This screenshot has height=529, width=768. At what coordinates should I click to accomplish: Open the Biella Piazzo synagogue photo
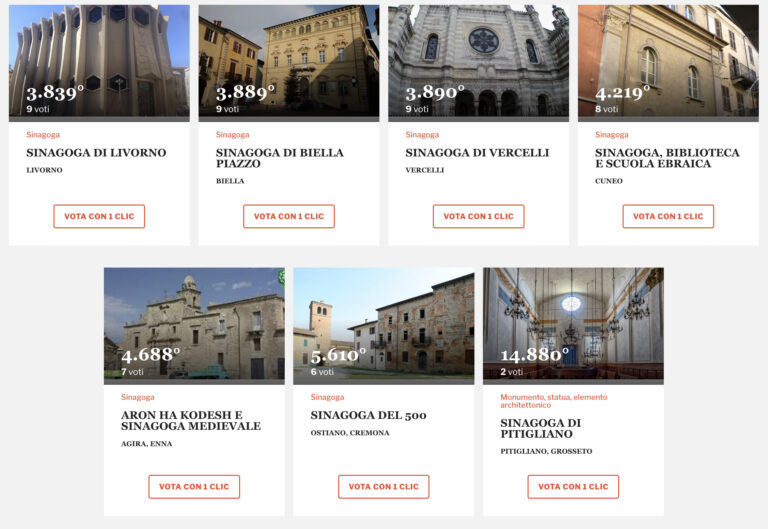click(288, 61)
